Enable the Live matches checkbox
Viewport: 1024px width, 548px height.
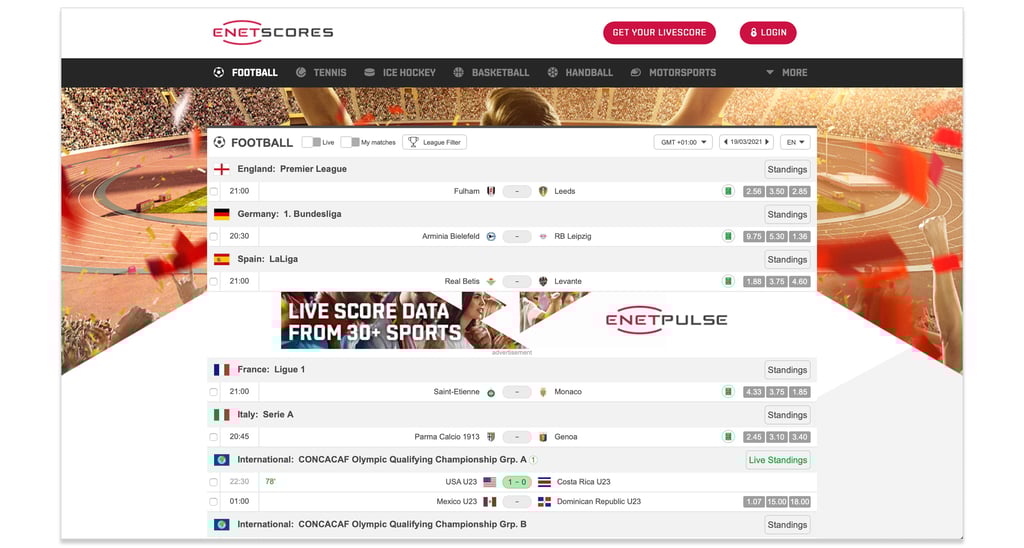312,142
